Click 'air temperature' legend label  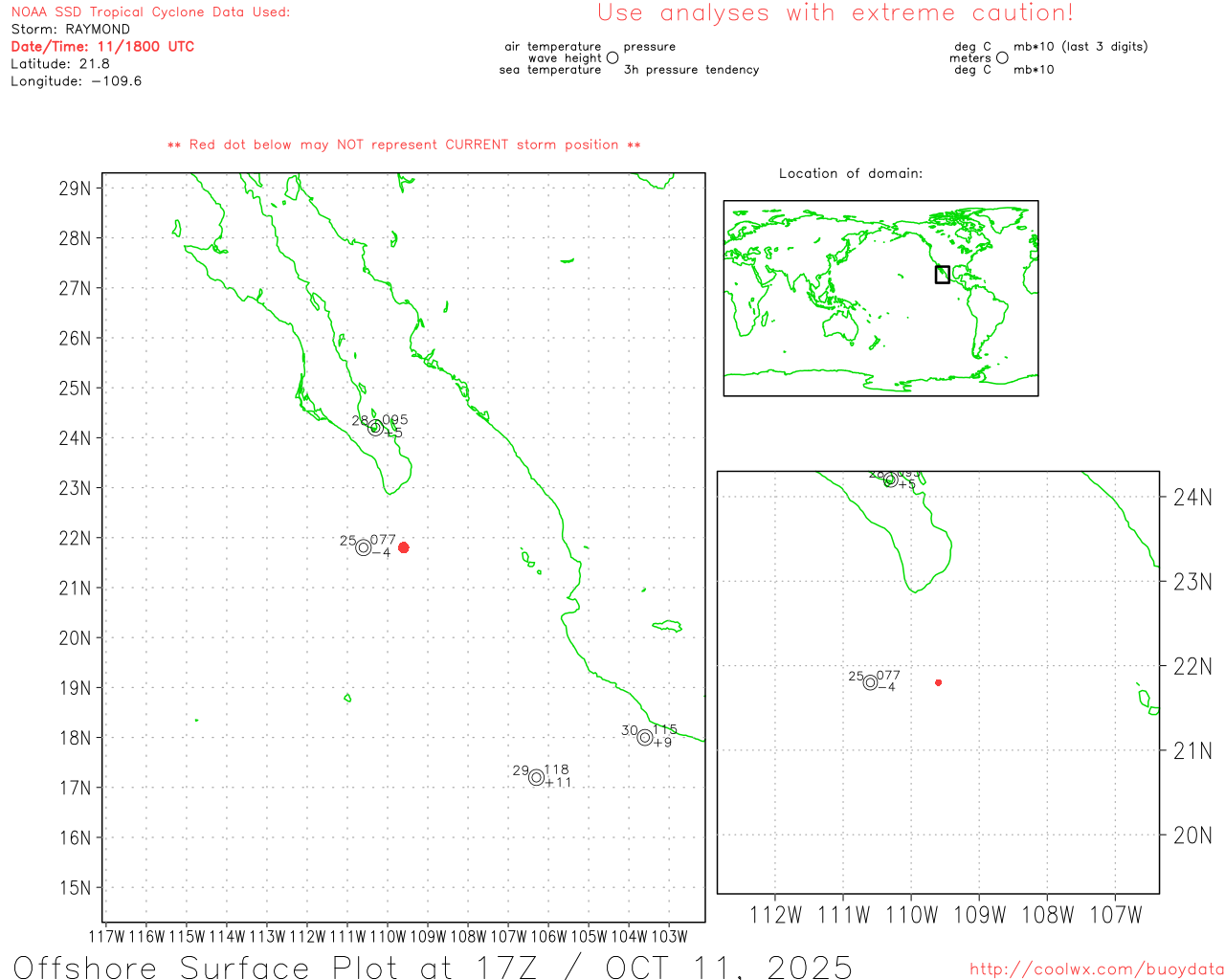553,47
